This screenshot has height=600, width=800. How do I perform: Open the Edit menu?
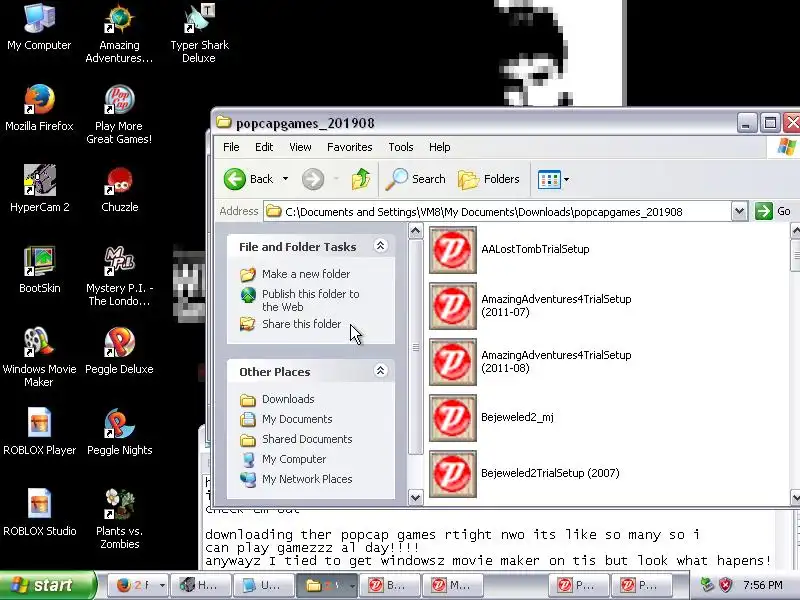tap(264, 147)
